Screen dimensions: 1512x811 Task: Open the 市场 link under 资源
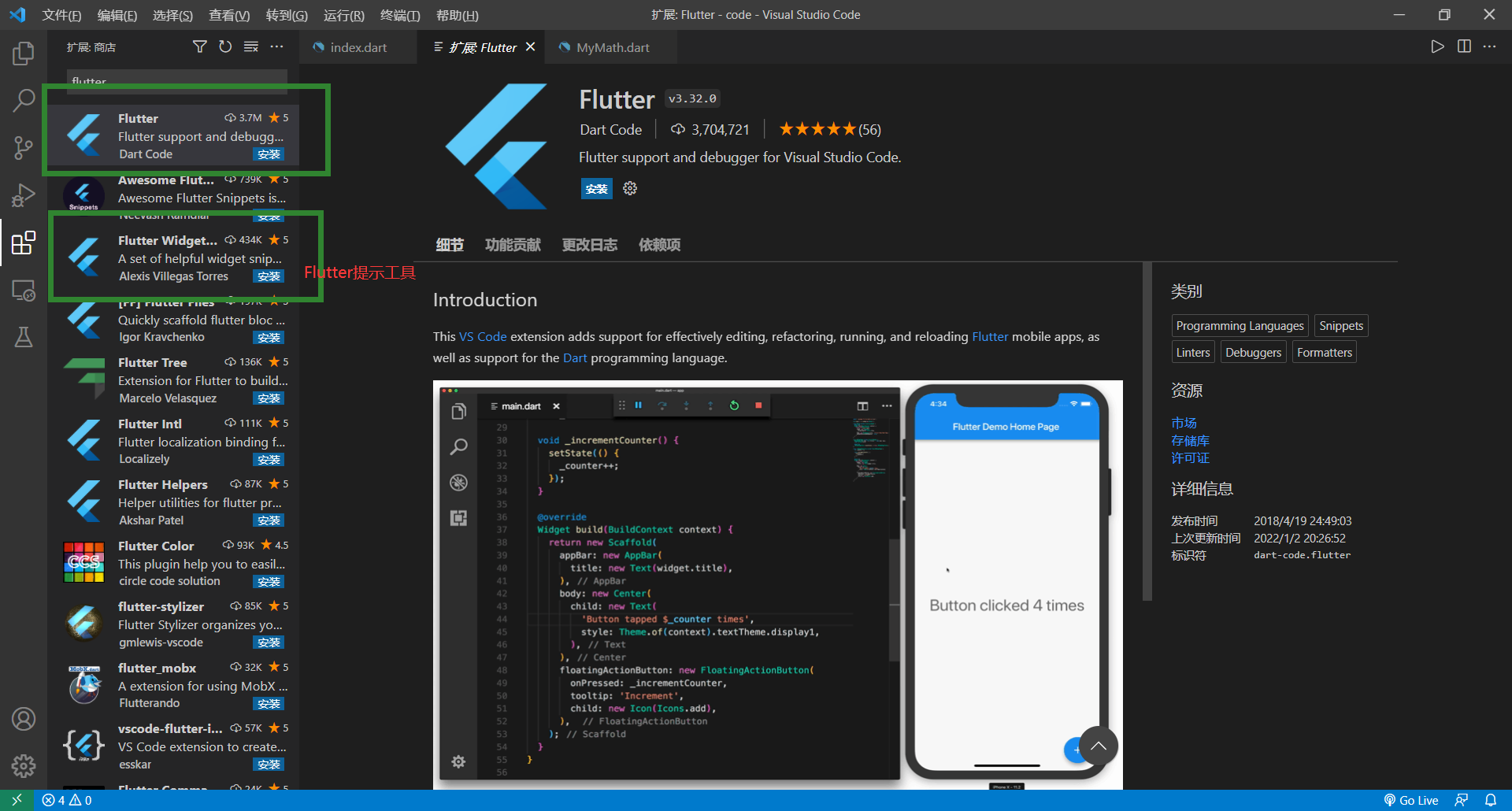coord(1184,423)
